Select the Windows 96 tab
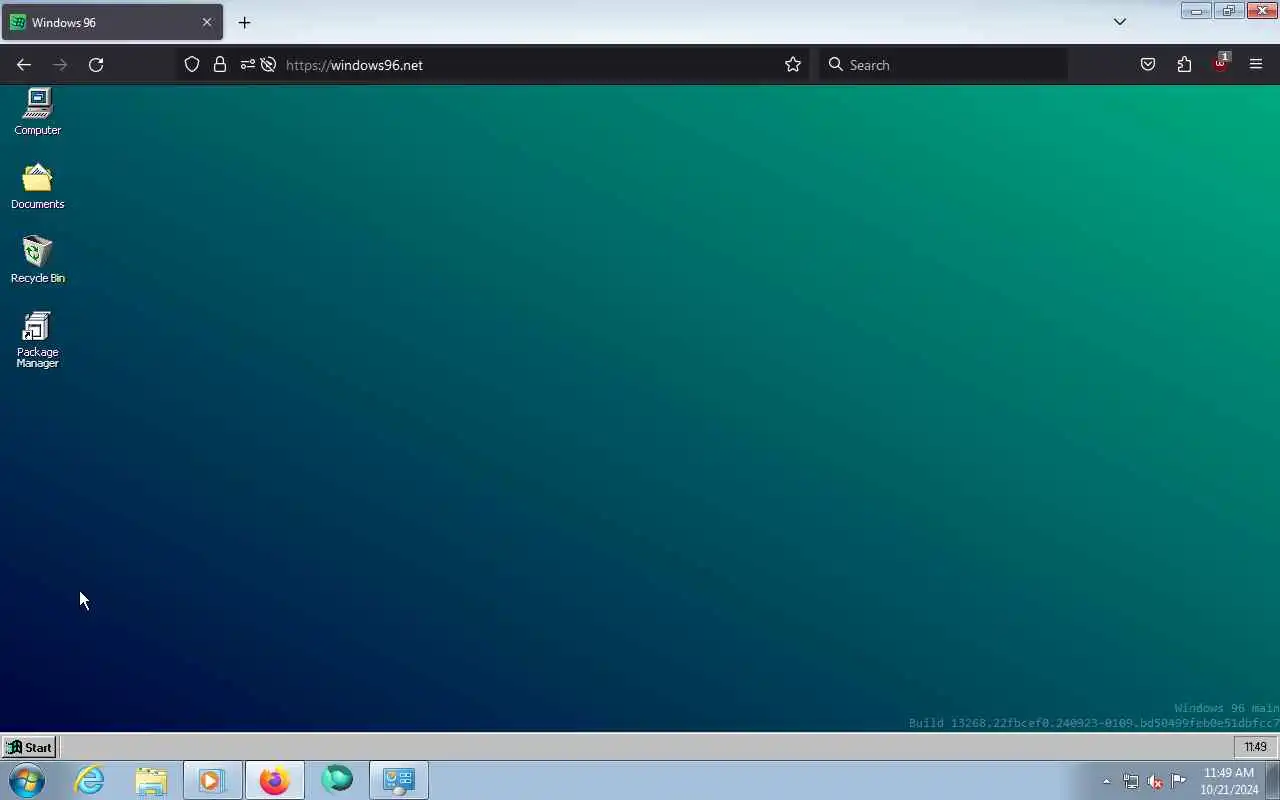Viewport: 1280px width, 800px height. (x=112, y=22)
